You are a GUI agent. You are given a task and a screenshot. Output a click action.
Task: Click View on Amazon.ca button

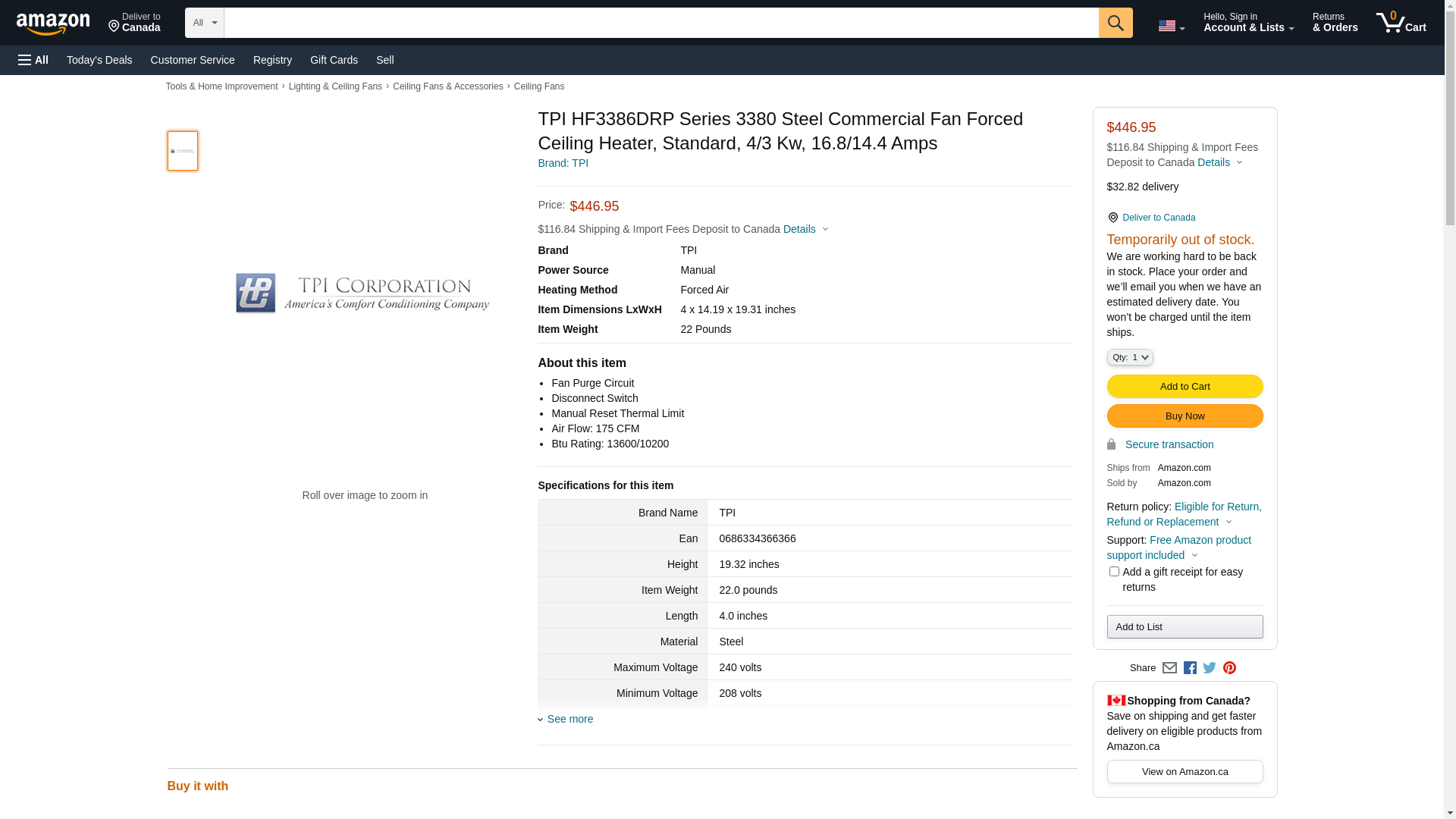pyautogui.click(x=1184, y=772)
